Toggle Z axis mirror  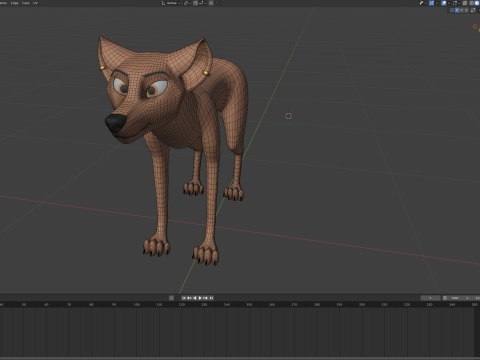pyautogui.click(x=466, y=10)
